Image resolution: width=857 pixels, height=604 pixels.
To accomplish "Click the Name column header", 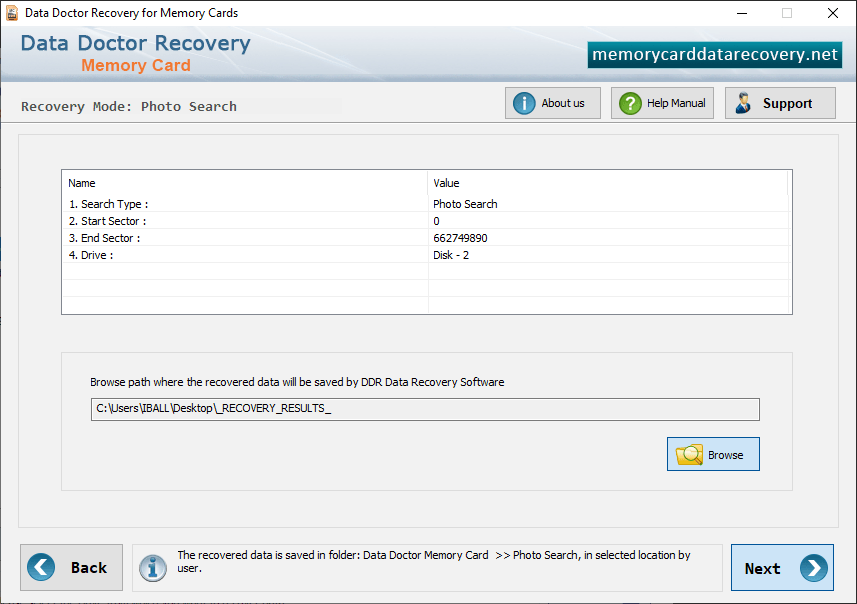I will (x=245, y=183).
